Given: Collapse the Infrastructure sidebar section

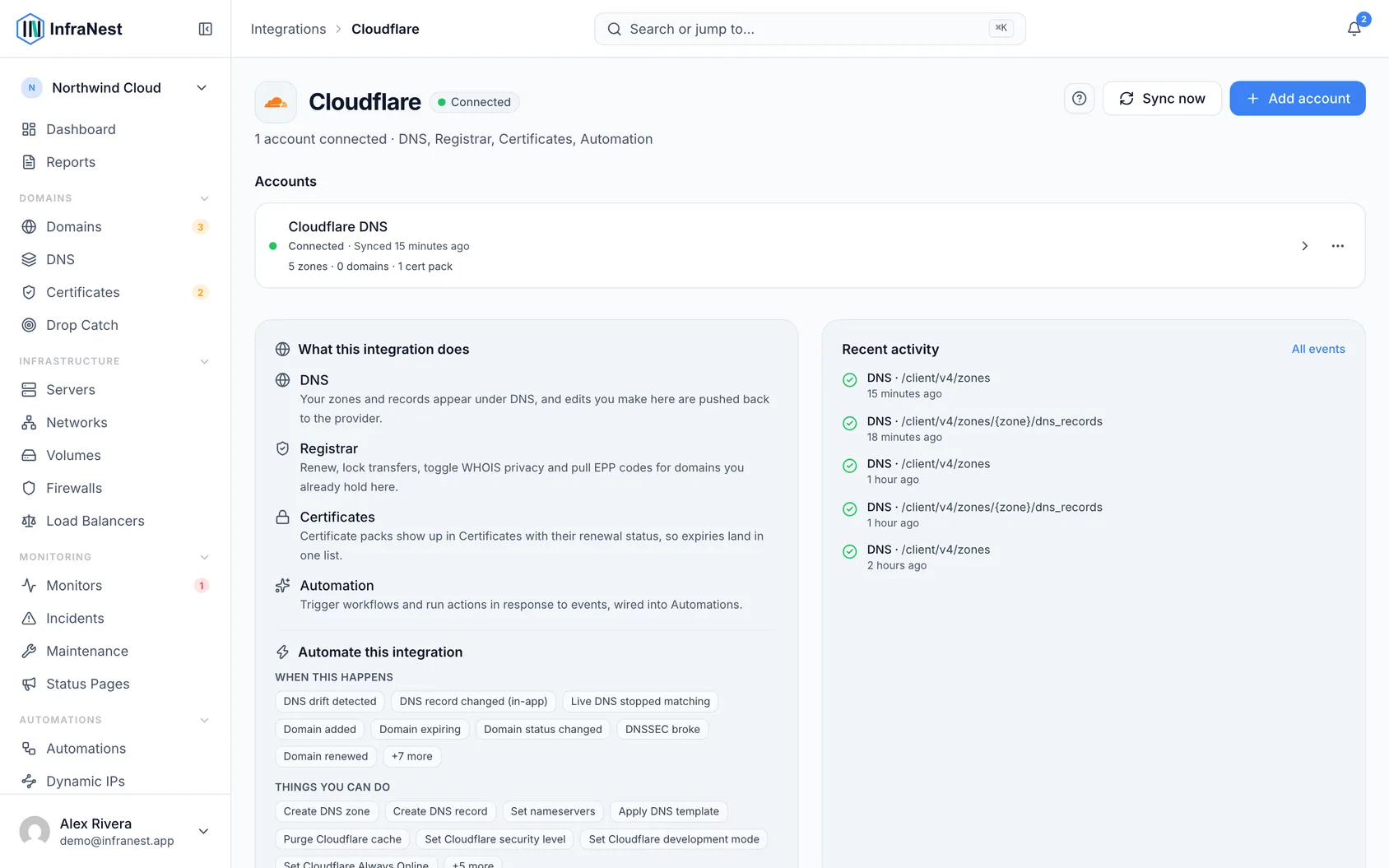Looking at the screenshot, I should 205,361.
